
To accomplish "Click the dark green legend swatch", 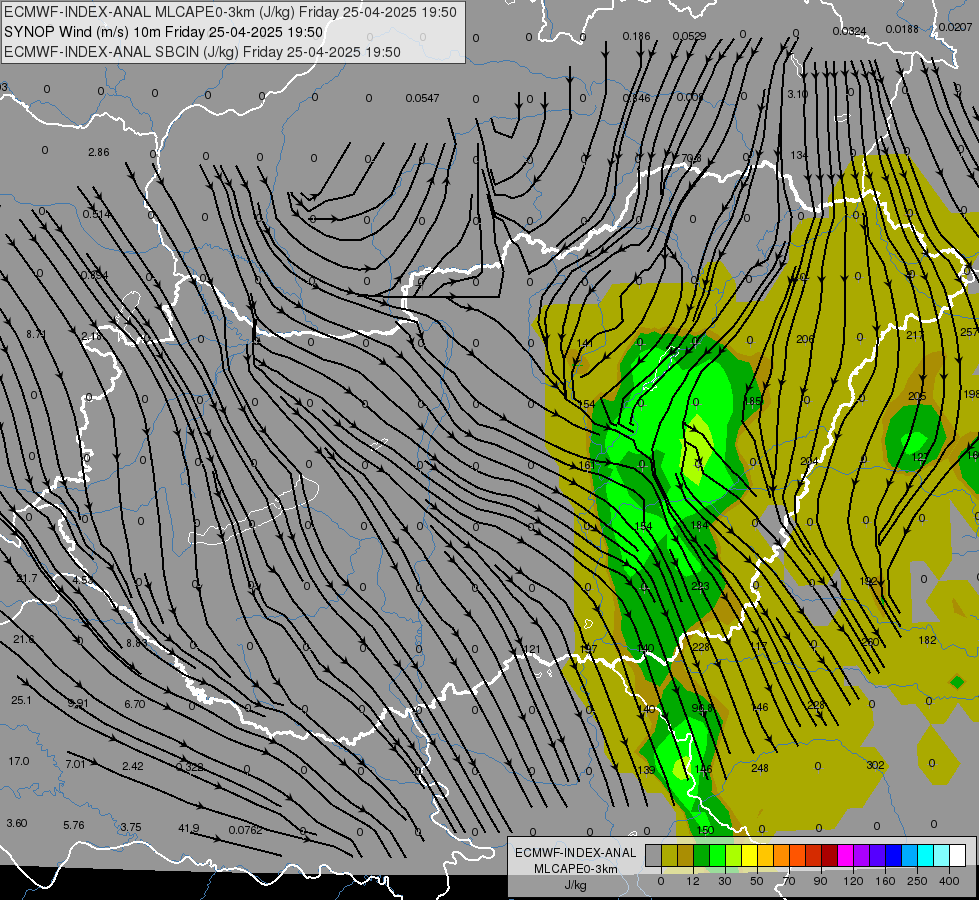I will point(701,855).
